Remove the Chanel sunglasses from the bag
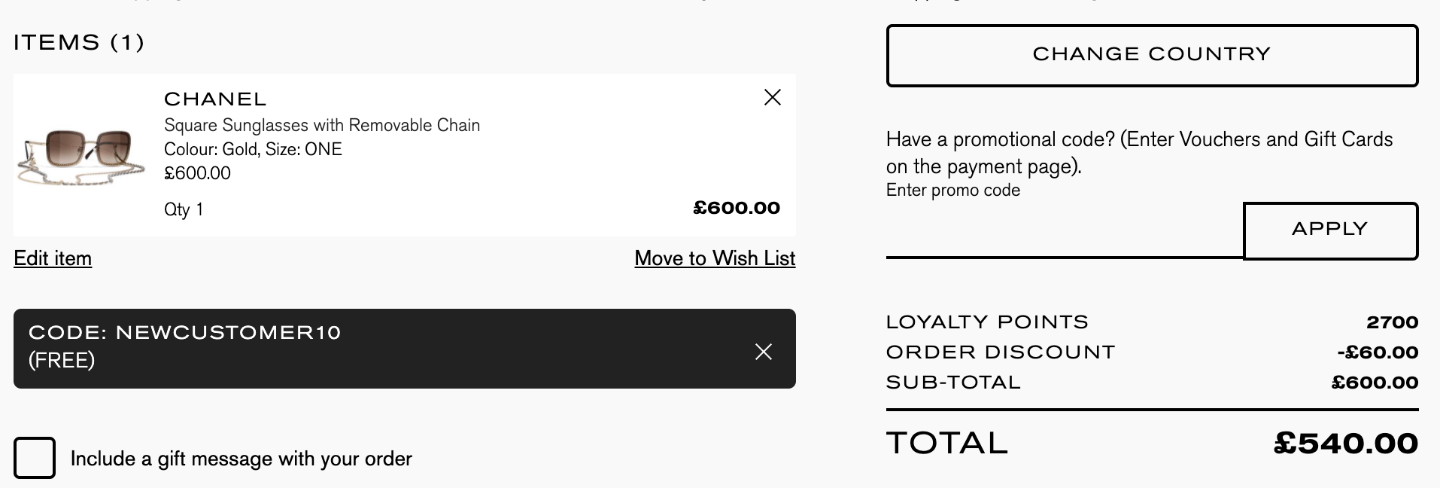 click(772, 97)
